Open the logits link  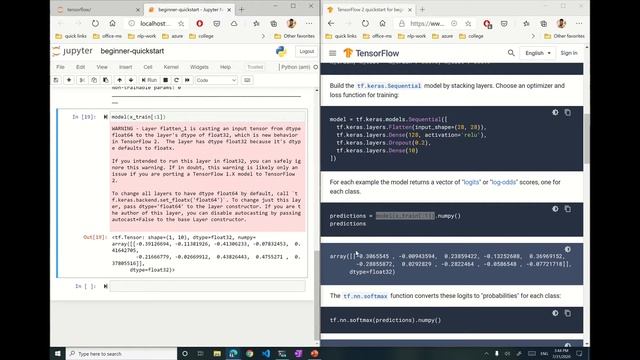click(x=471, y=182)
